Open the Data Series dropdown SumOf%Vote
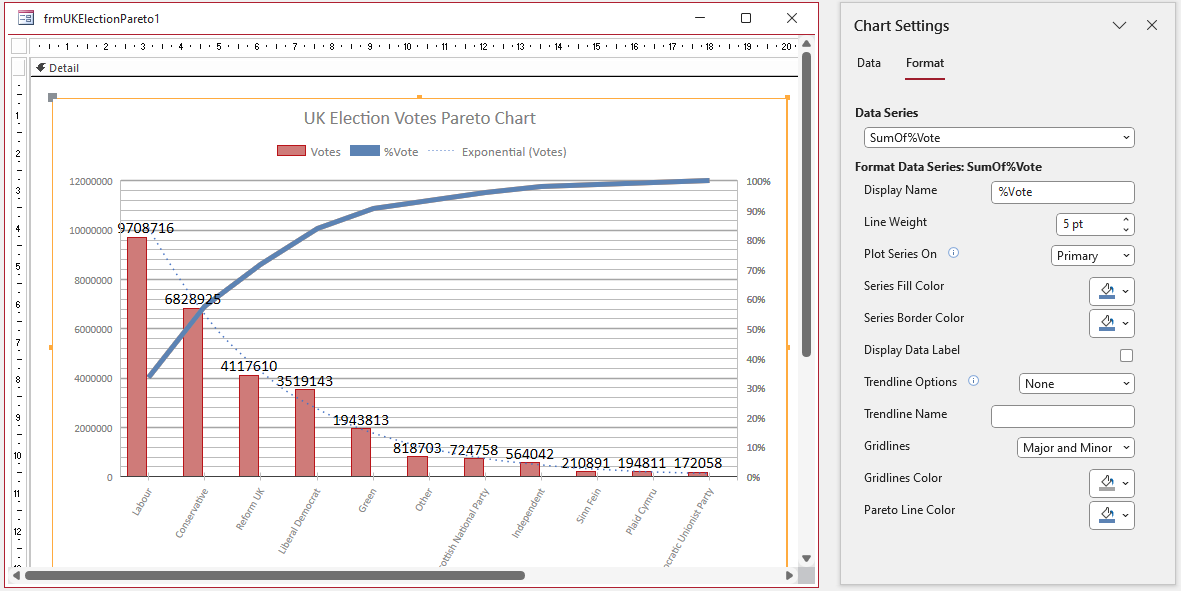 point(999,138)
